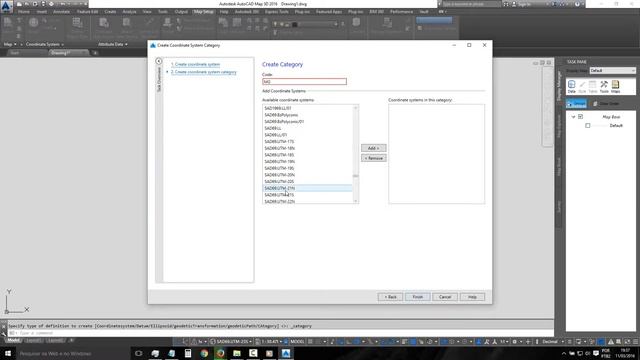Screen dimensions: 640x360
Task: Click the Data icon in Task Pane
Action: 571,87
